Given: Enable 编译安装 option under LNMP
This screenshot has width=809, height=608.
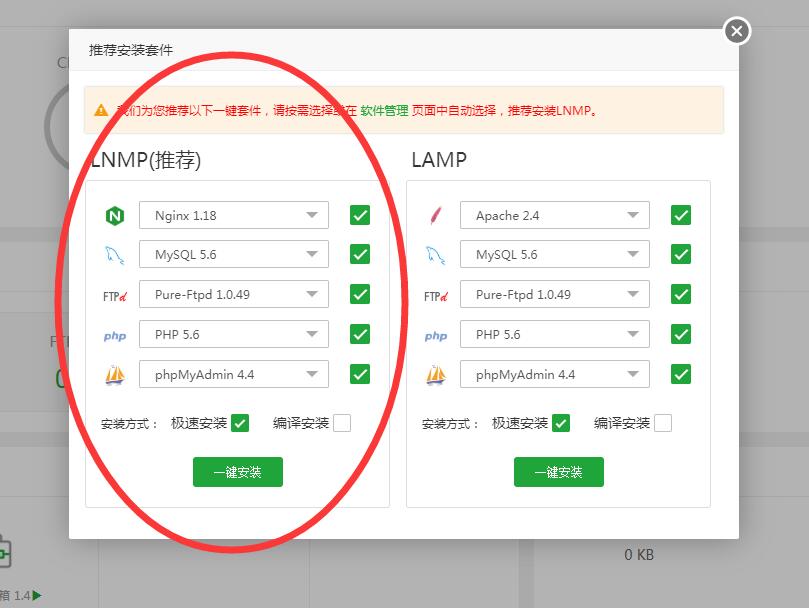Looking at the screenshot, I should click(x=342, y=423).
